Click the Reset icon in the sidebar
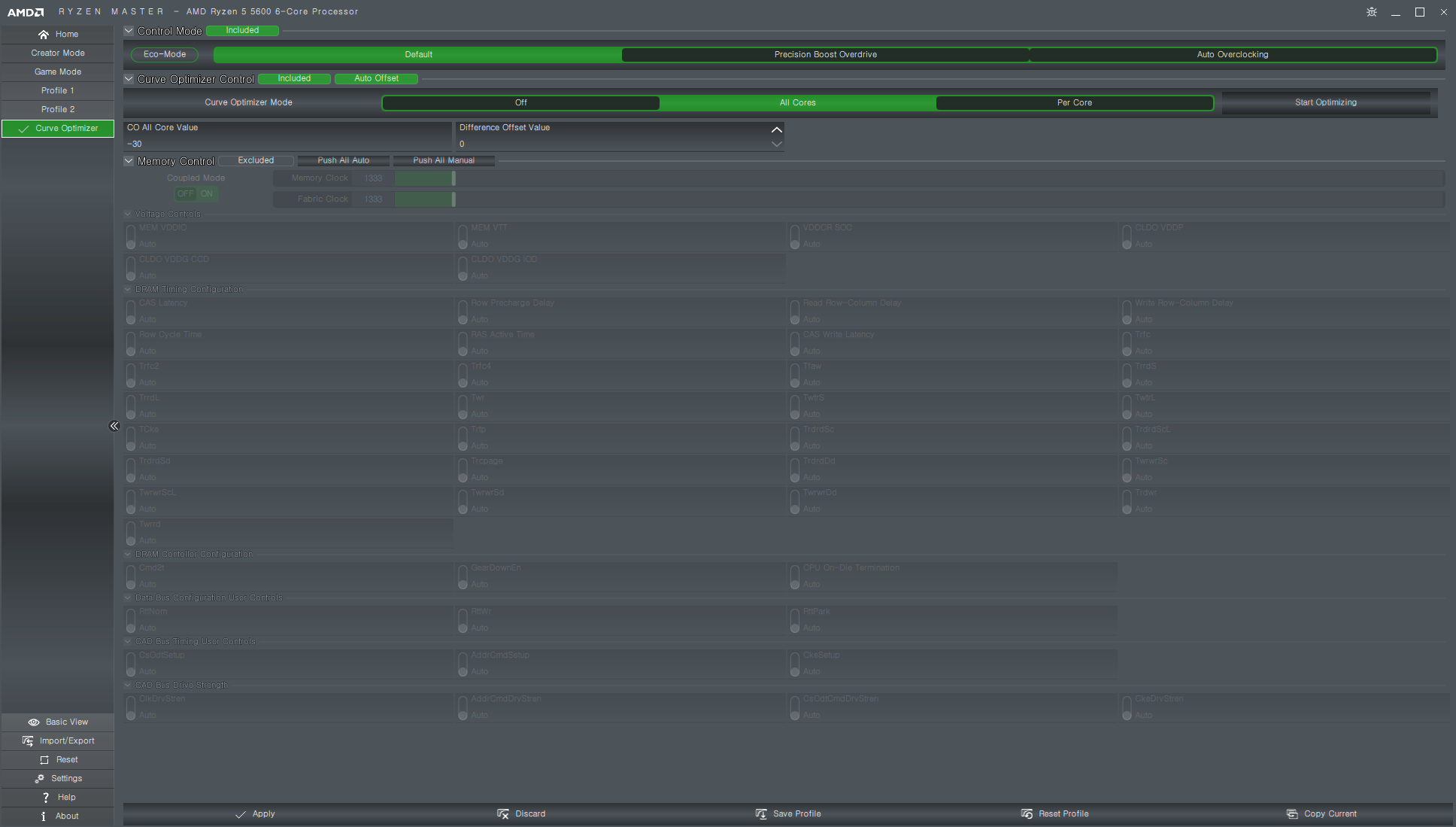Screen dimensions: 1456x827 [44, 760]
